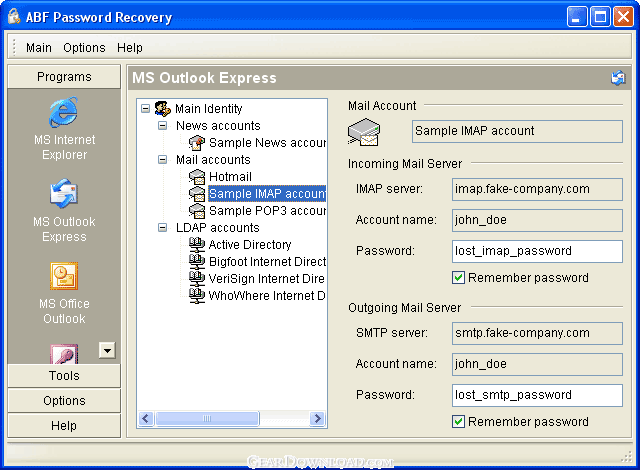Click the WhoWhere Internet Directory icon
640x470 pixels.
coord(197,295)
